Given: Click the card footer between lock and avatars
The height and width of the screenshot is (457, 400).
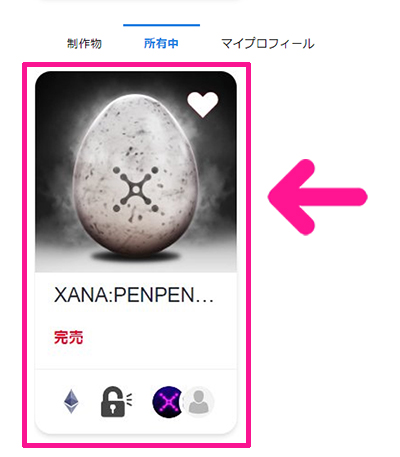Looking at the screenshot, I should click(x=142, y=402).
